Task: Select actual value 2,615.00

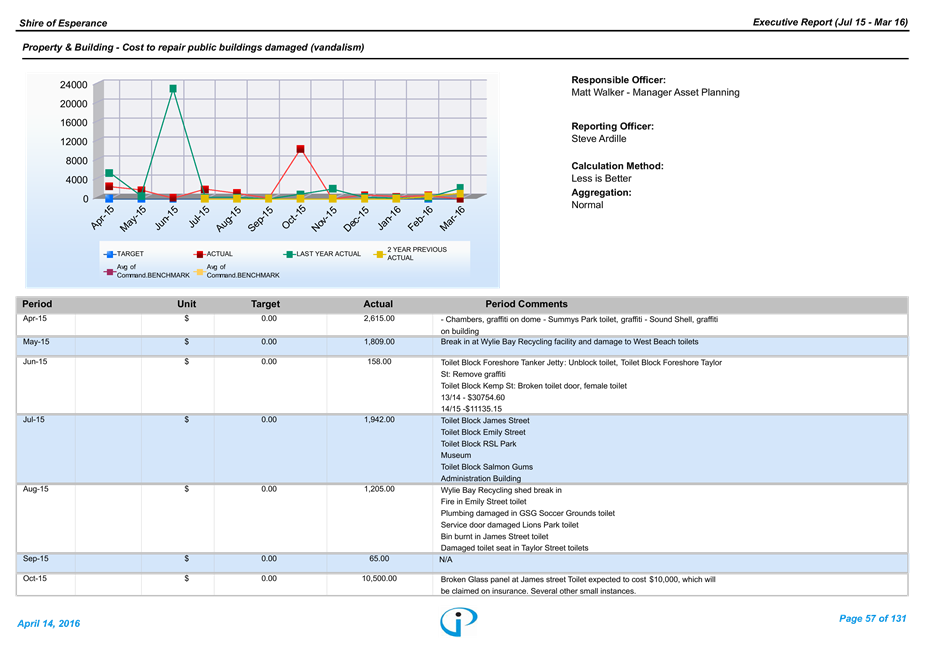Action: tap(379, 318)
